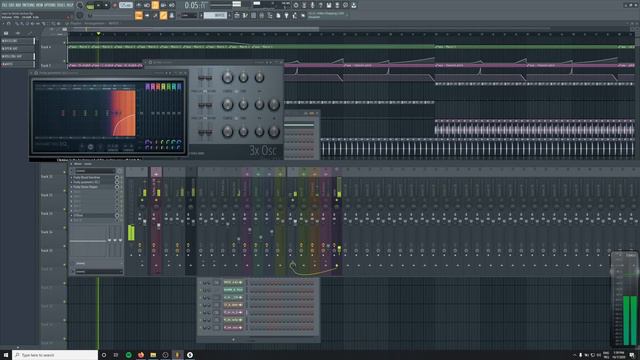Open the pattern selector in the toolbar
This screenshot has height=360, width=640.
215,16
